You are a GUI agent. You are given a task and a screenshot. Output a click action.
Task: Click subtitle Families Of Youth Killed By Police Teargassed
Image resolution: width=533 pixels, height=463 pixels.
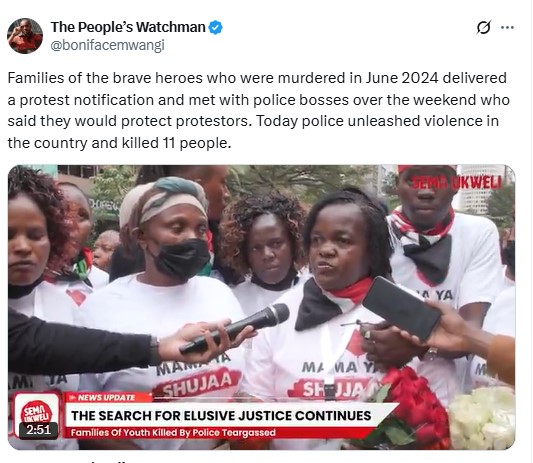click(x=173, y=433)
